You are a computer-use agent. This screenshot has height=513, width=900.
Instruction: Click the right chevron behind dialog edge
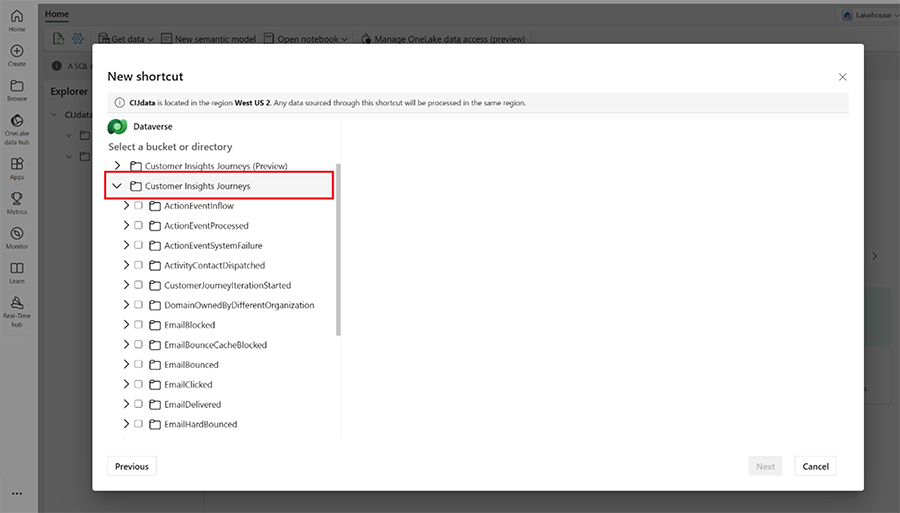click(874, 256)
